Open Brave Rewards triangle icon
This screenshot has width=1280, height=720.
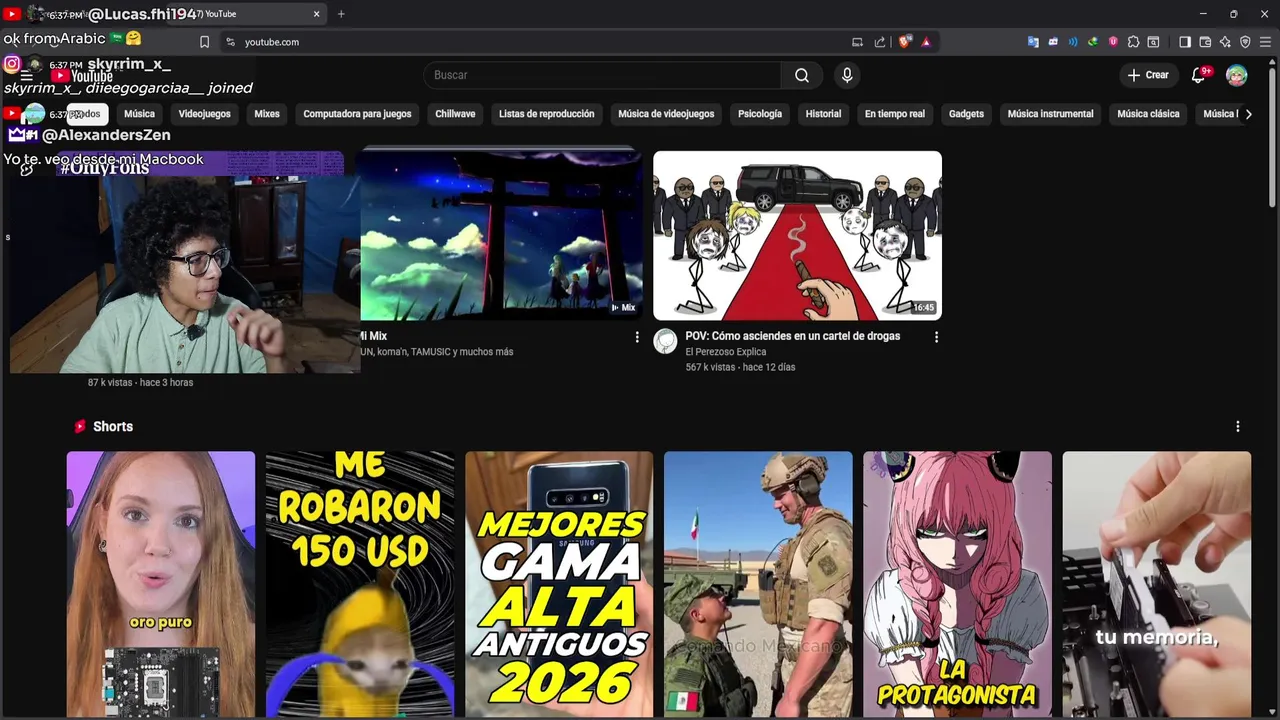pyautogui.click(x=926, y=42)
